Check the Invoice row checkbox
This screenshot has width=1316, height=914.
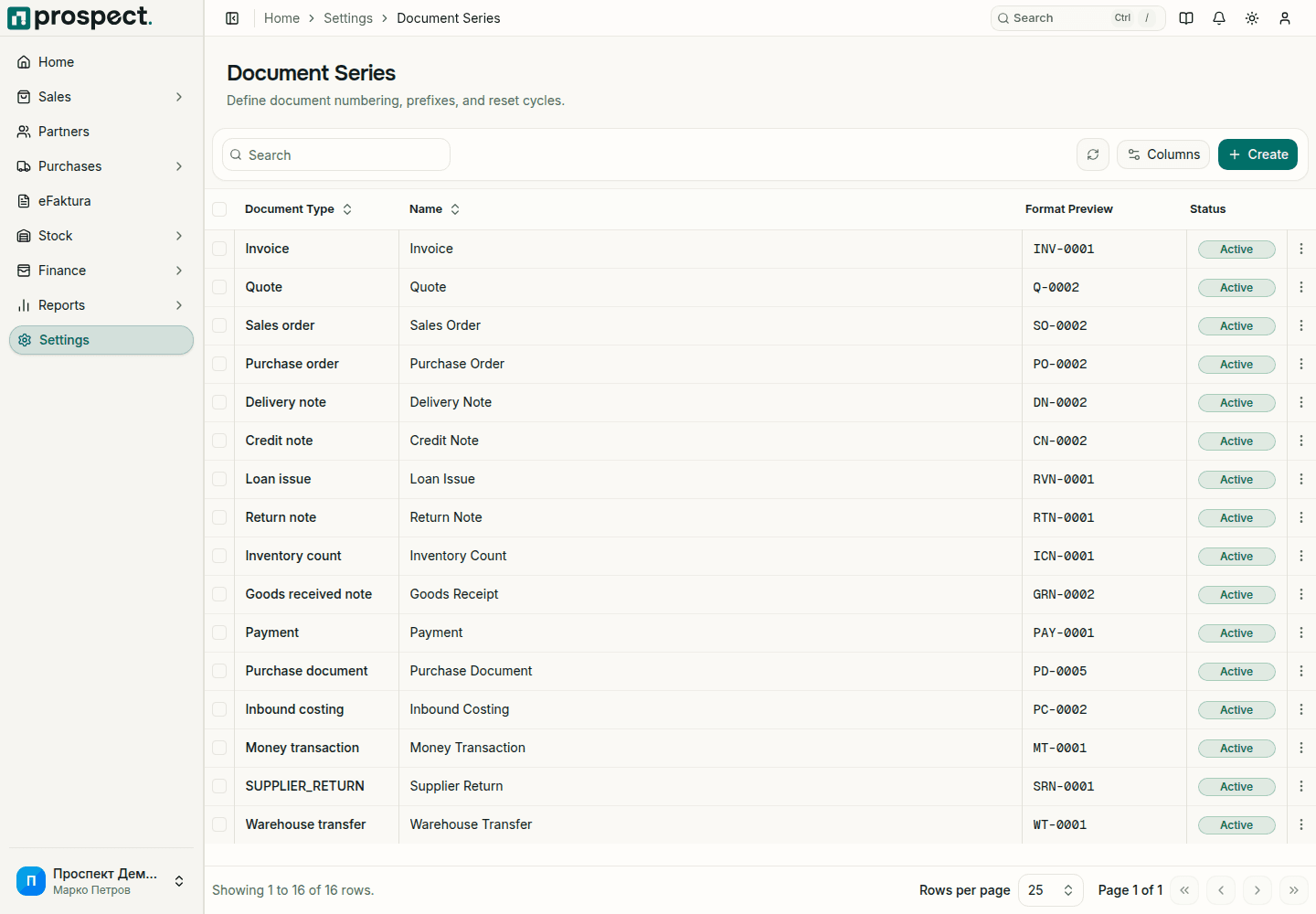tap(219, 249)
